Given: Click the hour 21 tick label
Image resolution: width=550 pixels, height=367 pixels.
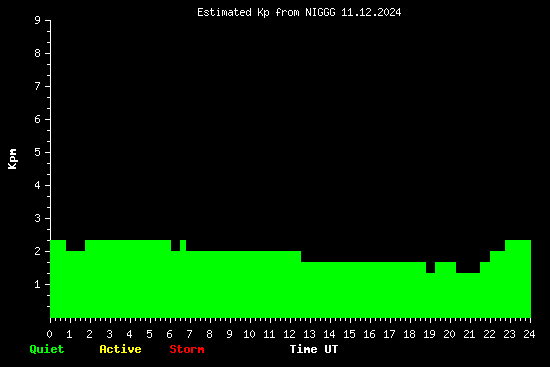Looking at the screenshot, I should (x=469, y=334).
